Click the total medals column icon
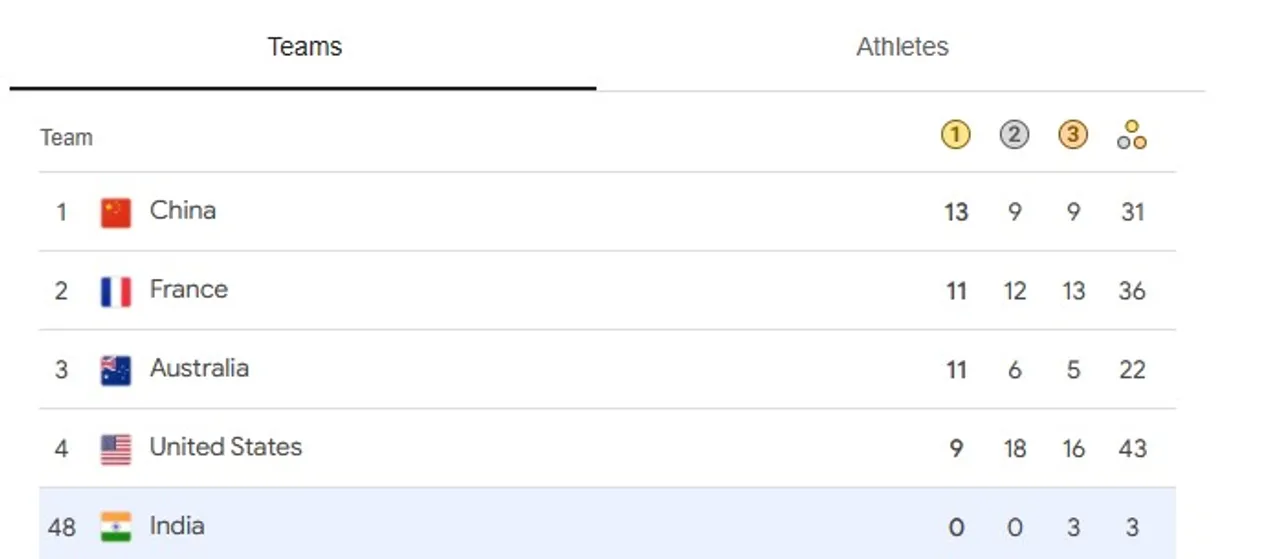The width and height of the screenshot is (1280, 559). pyautogui.click(x=1132, y=135)
